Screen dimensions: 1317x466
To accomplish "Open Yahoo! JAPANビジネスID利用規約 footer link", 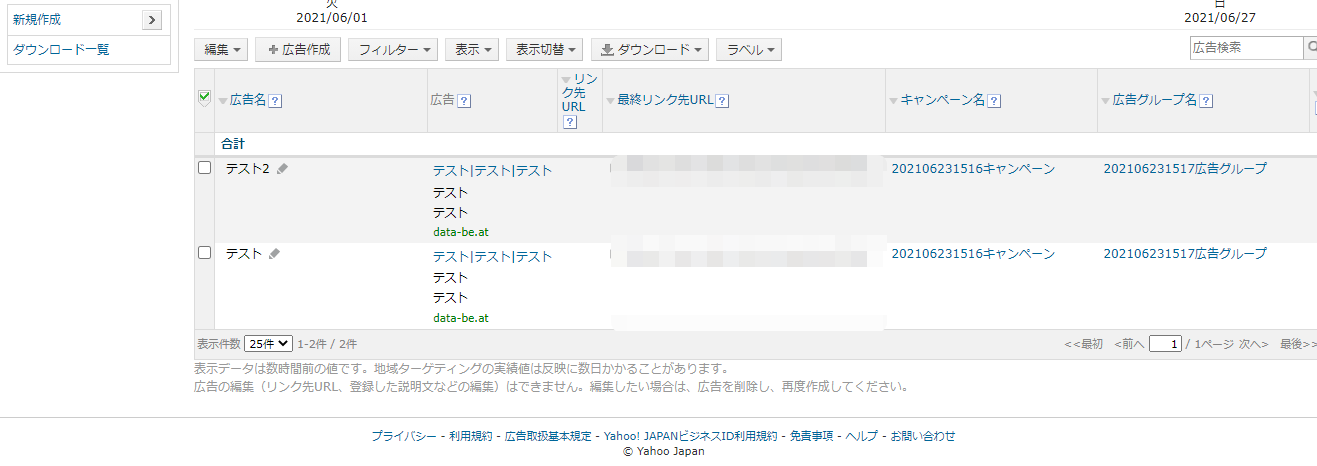I will [690, 436].
